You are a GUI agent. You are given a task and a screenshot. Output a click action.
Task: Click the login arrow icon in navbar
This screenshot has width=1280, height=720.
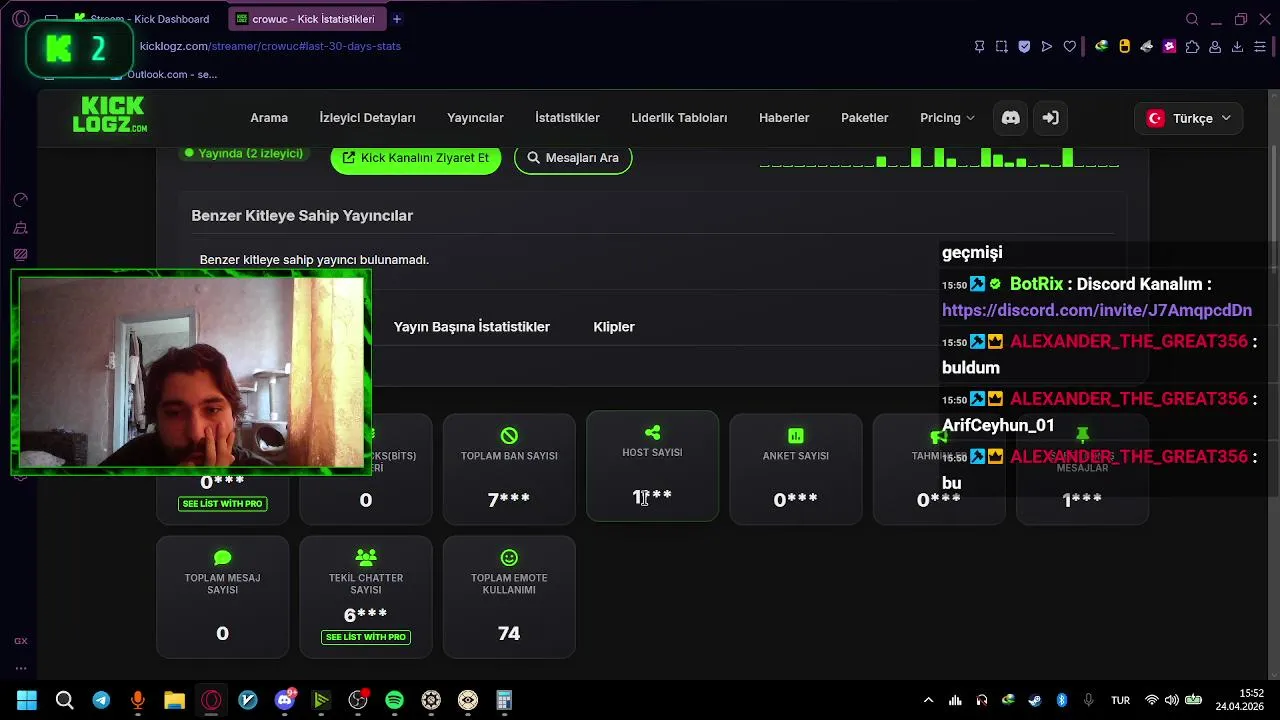1050,118
